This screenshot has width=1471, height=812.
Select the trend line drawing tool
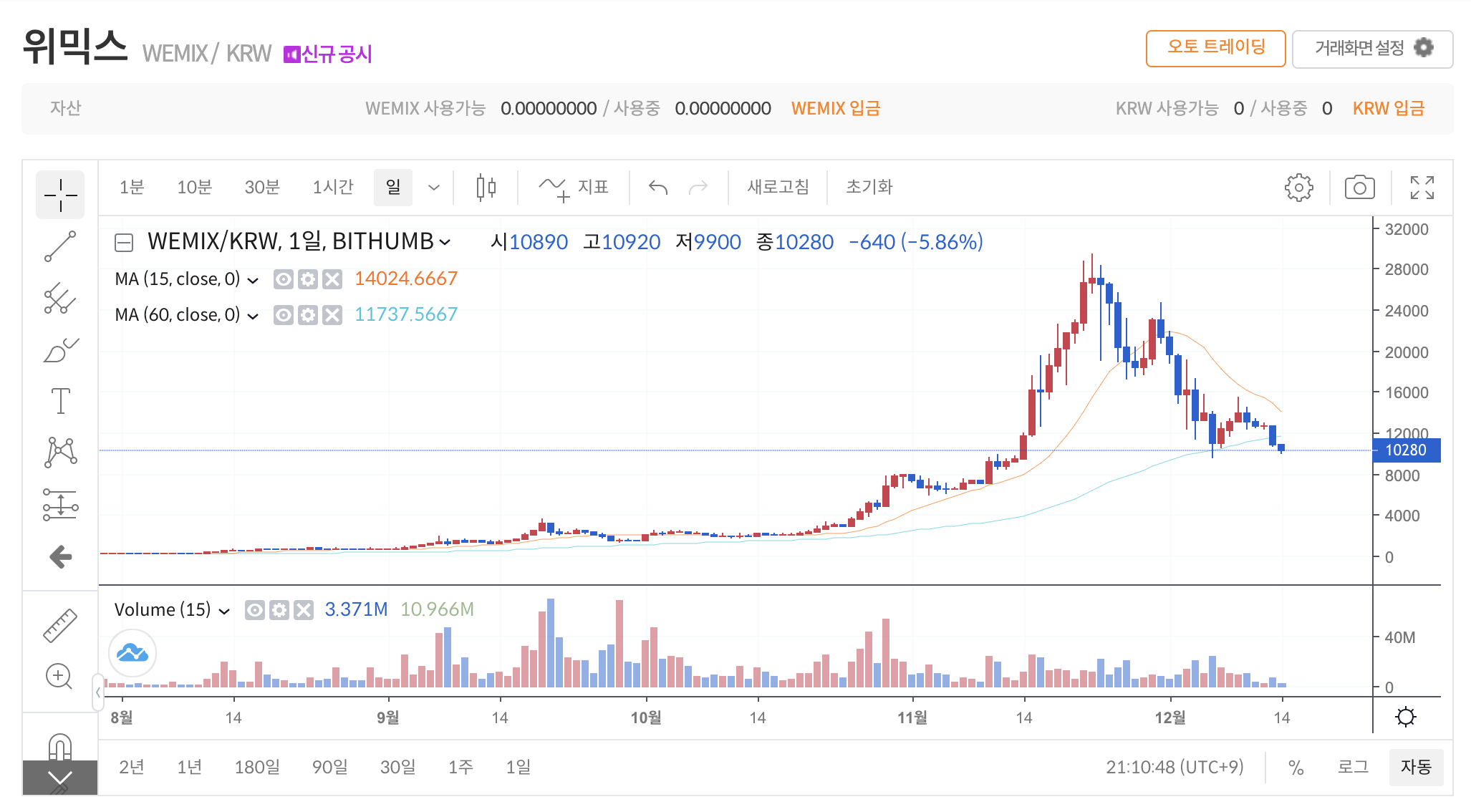(60, 246)
